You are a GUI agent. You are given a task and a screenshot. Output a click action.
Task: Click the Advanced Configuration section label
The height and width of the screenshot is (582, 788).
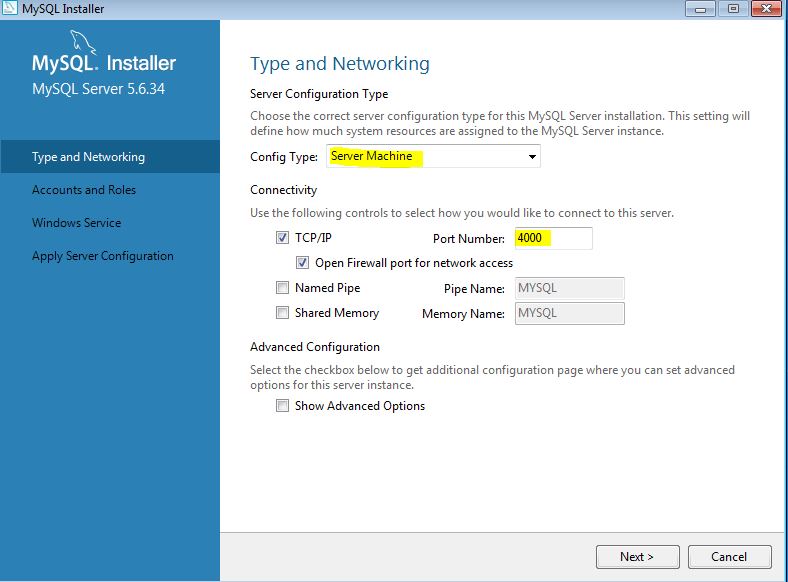coord(315,347)
